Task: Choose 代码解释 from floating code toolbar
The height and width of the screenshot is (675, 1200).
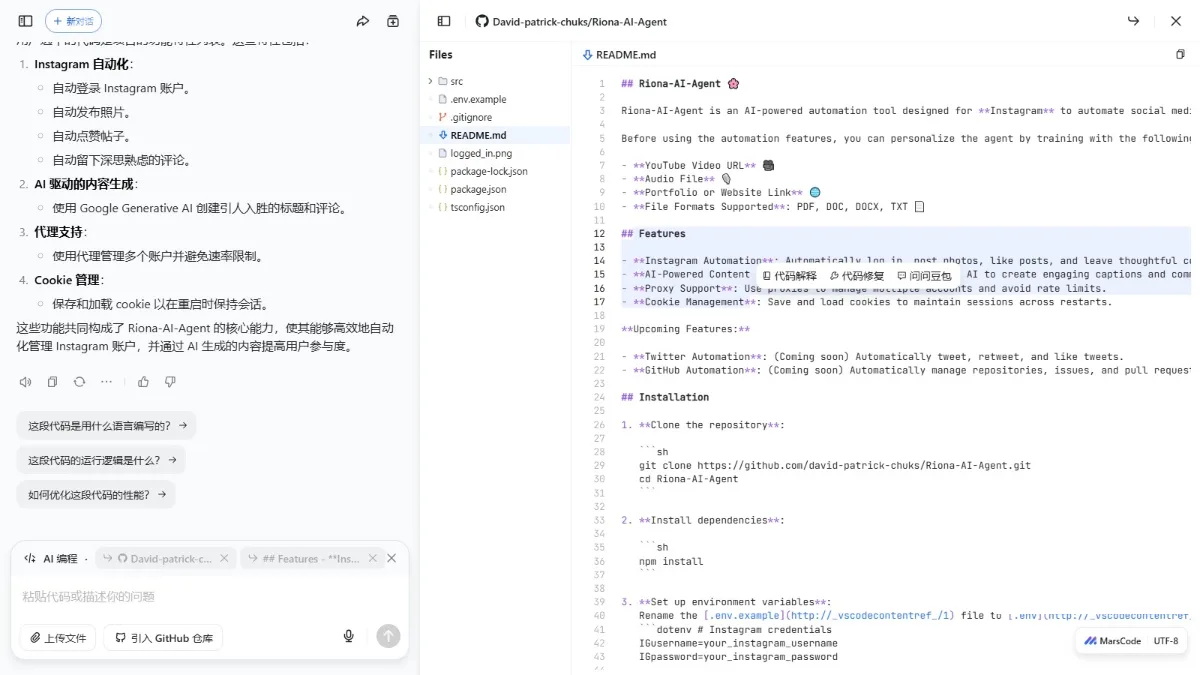Action: [x=790, y=275]
